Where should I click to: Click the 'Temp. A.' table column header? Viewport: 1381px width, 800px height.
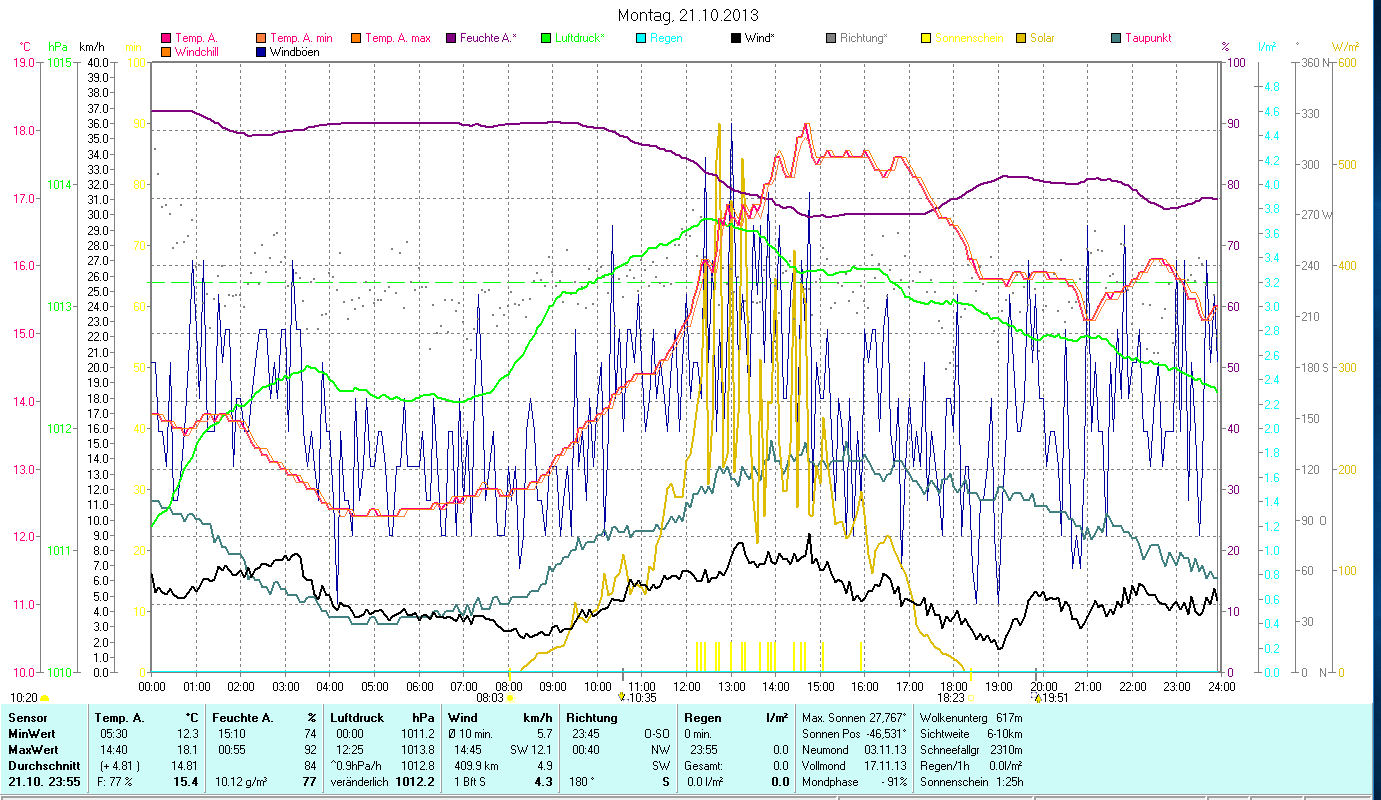tap(119, 718)
